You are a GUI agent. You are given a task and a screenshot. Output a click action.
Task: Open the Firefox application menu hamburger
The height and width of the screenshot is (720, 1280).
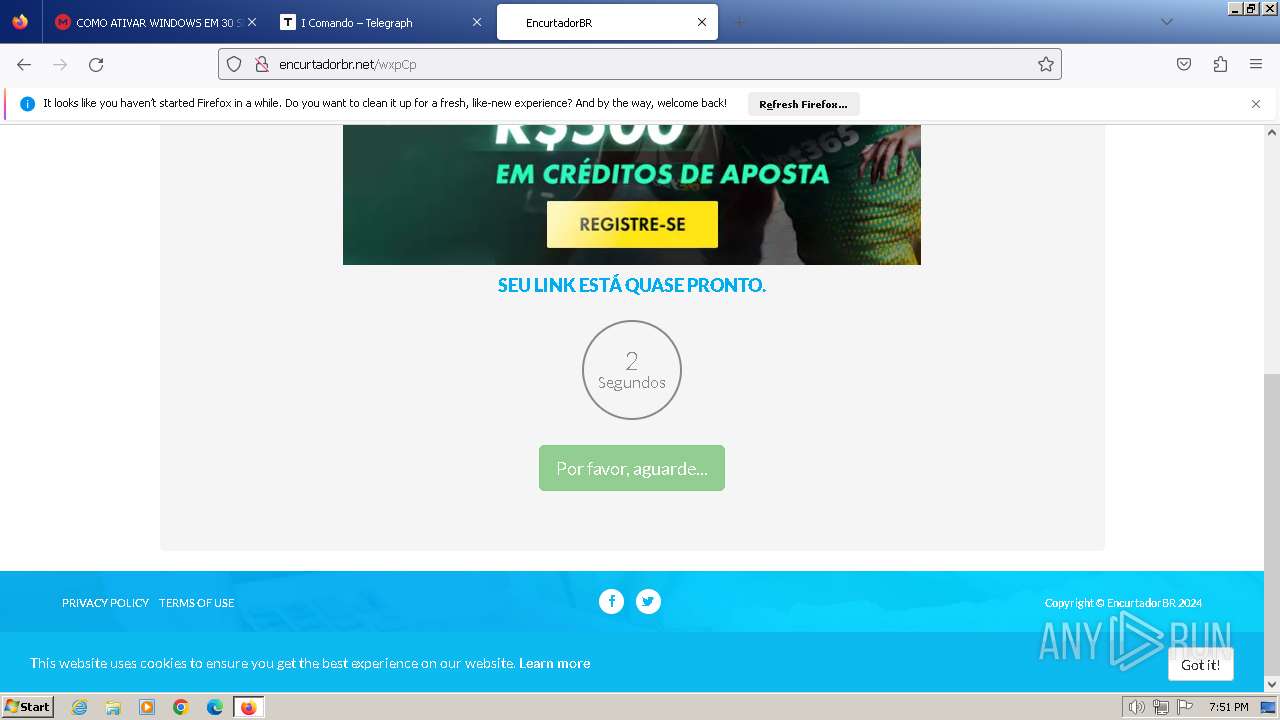pyautogui.click(x=1256, y=64)
